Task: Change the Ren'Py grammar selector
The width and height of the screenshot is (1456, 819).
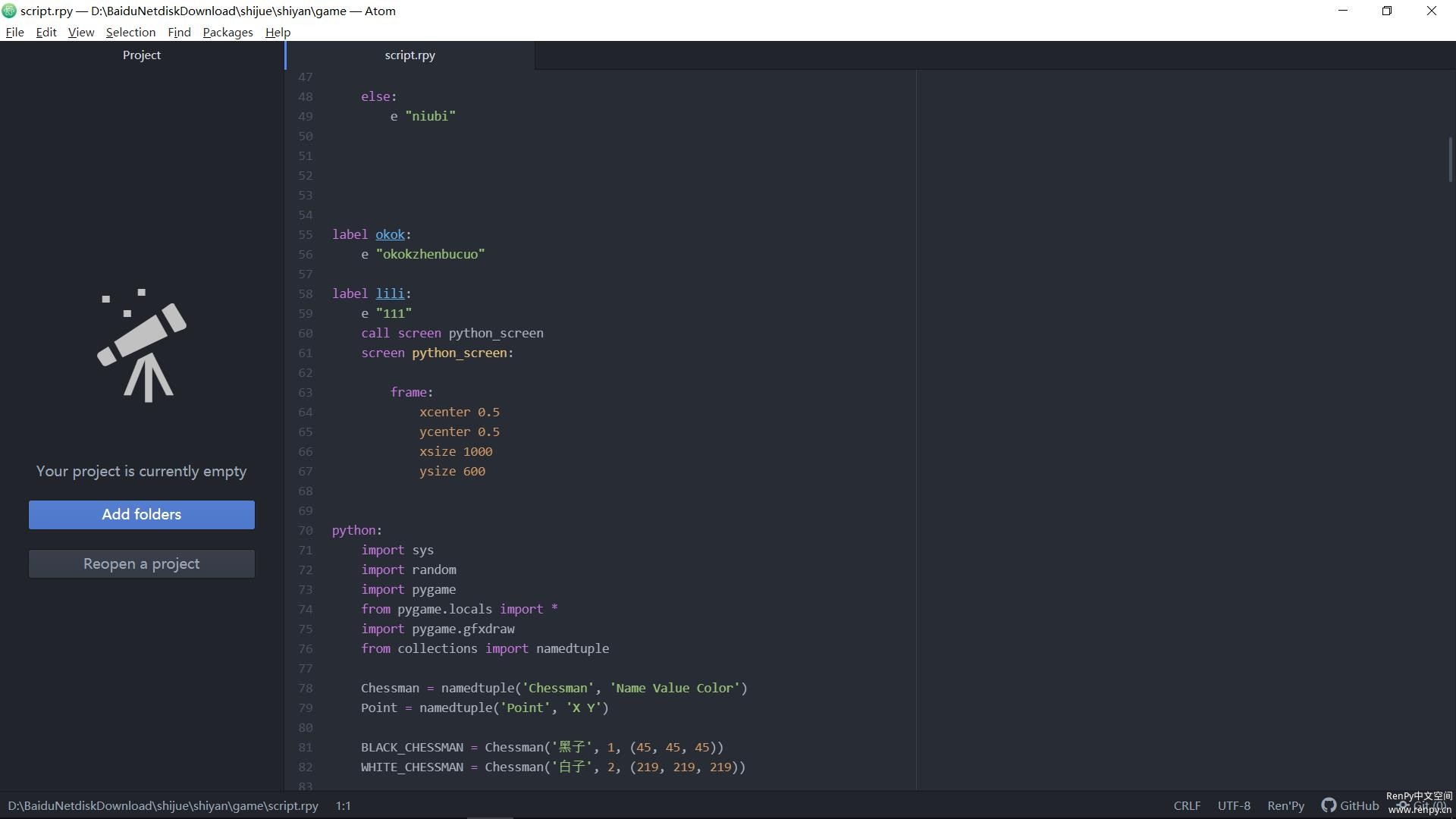Action: [1285, 805]
